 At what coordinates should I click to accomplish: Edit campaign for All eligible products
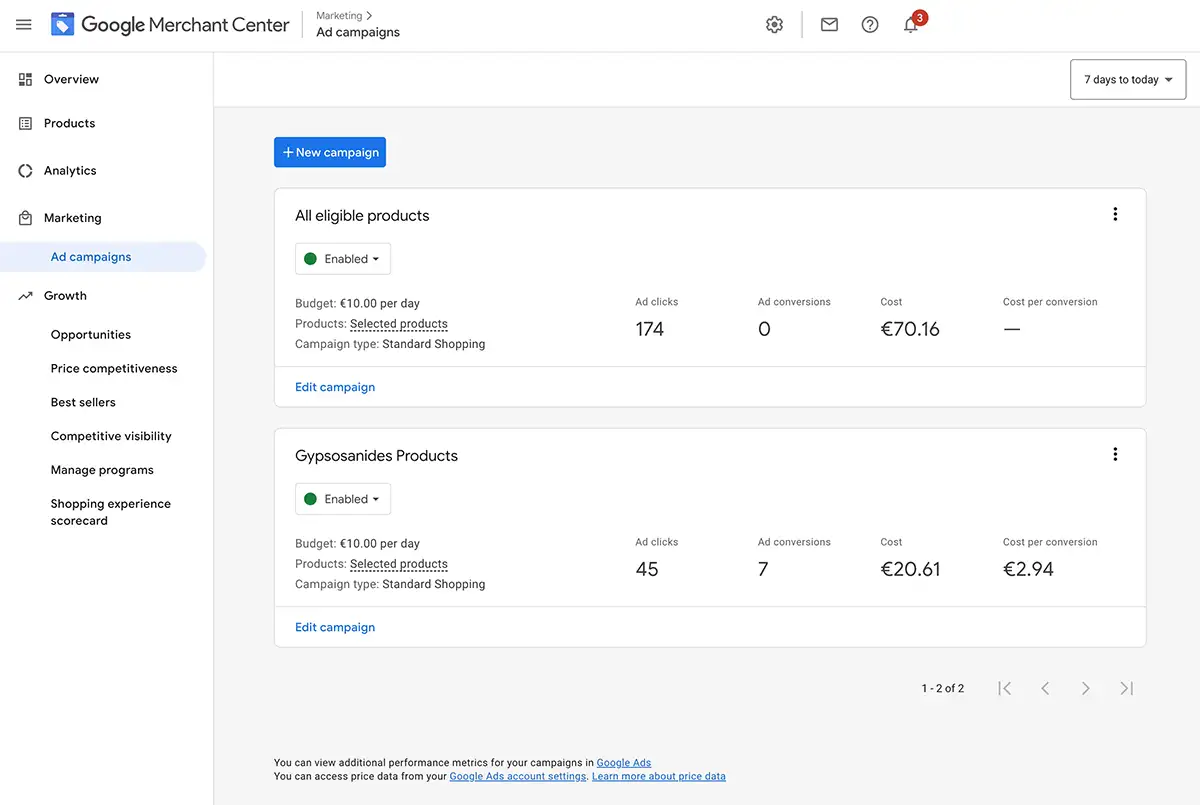click(335, 387)
